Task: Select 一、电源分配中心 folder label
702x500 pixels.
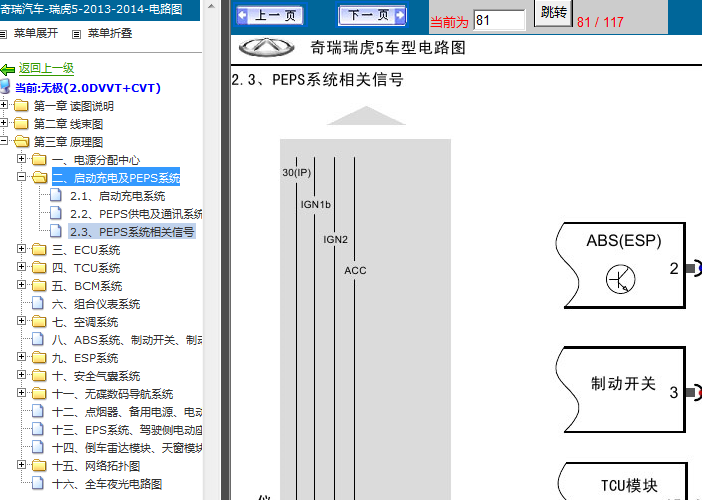Action: (x=96, y=160)
